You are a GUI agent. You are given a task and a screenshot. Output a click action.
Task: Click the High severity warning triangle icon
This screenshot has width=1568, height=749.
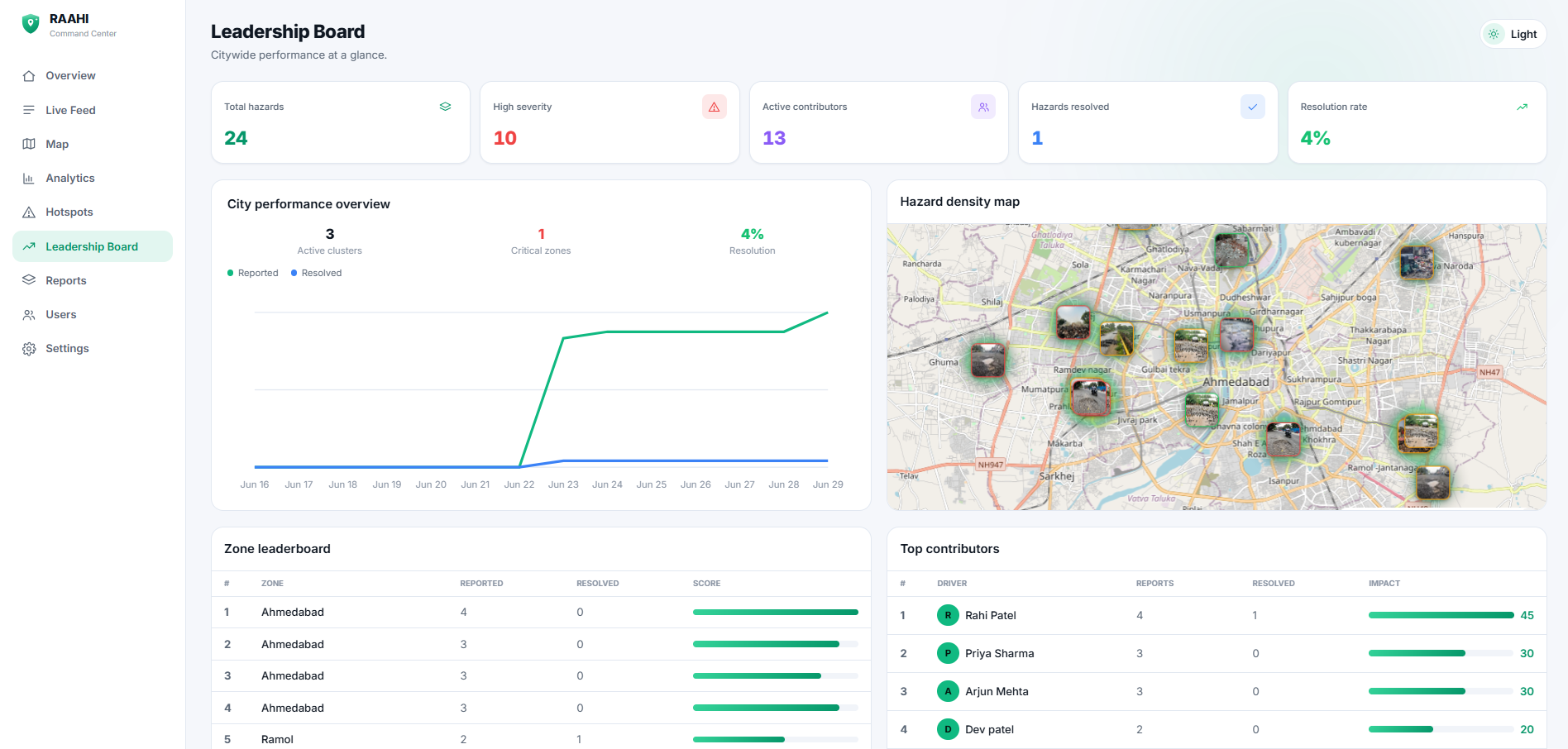tap(714, 107)
